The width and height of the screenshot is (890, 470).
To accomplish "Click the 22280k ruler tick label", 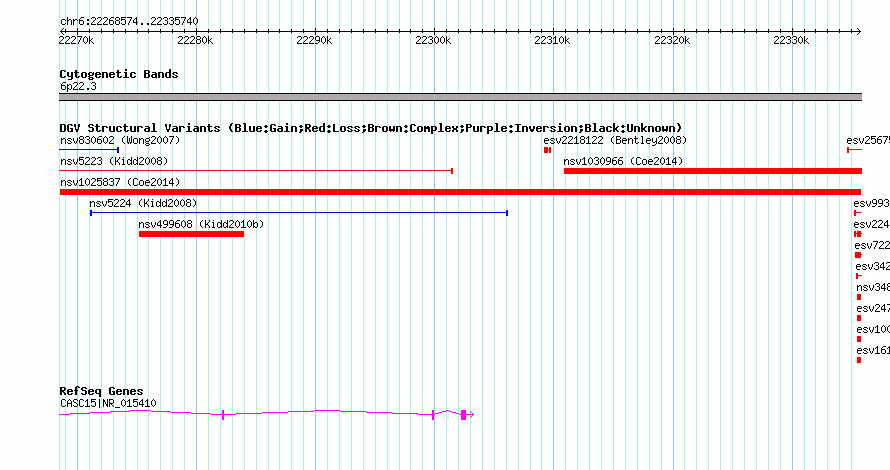I will tap(195, 40).
